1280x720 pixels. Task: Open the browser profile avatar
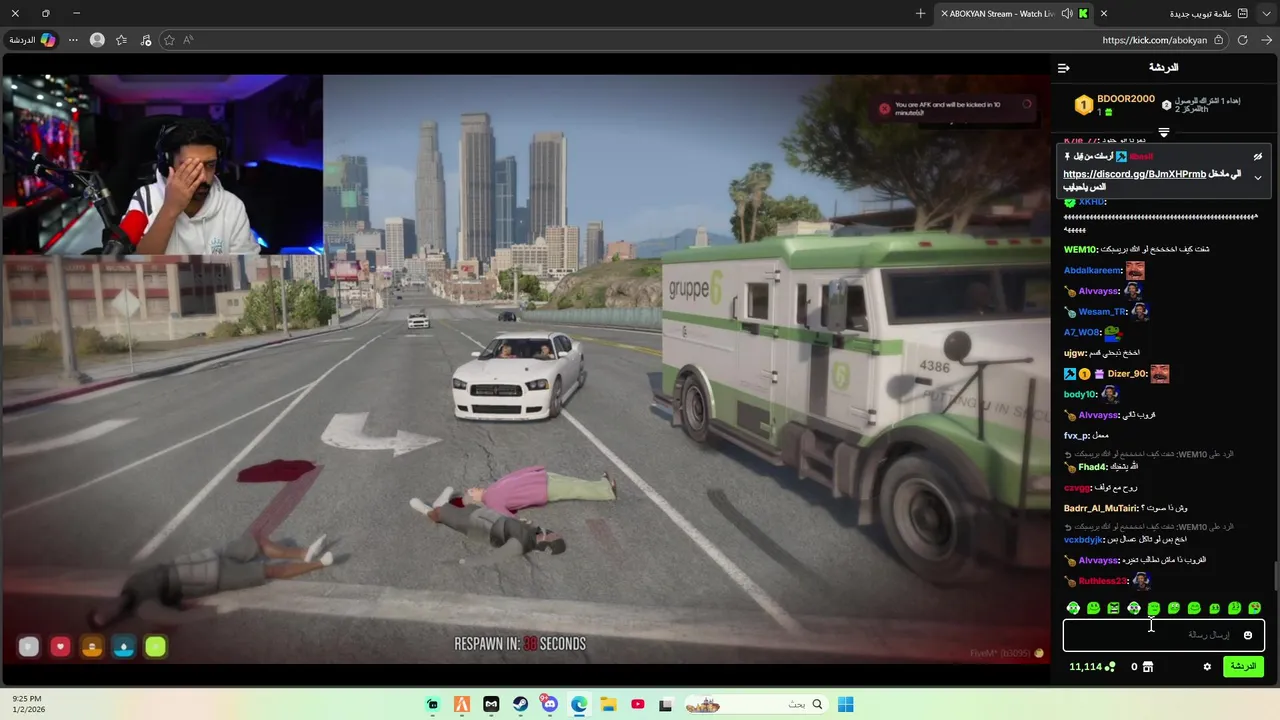click(x=97, y=40)
